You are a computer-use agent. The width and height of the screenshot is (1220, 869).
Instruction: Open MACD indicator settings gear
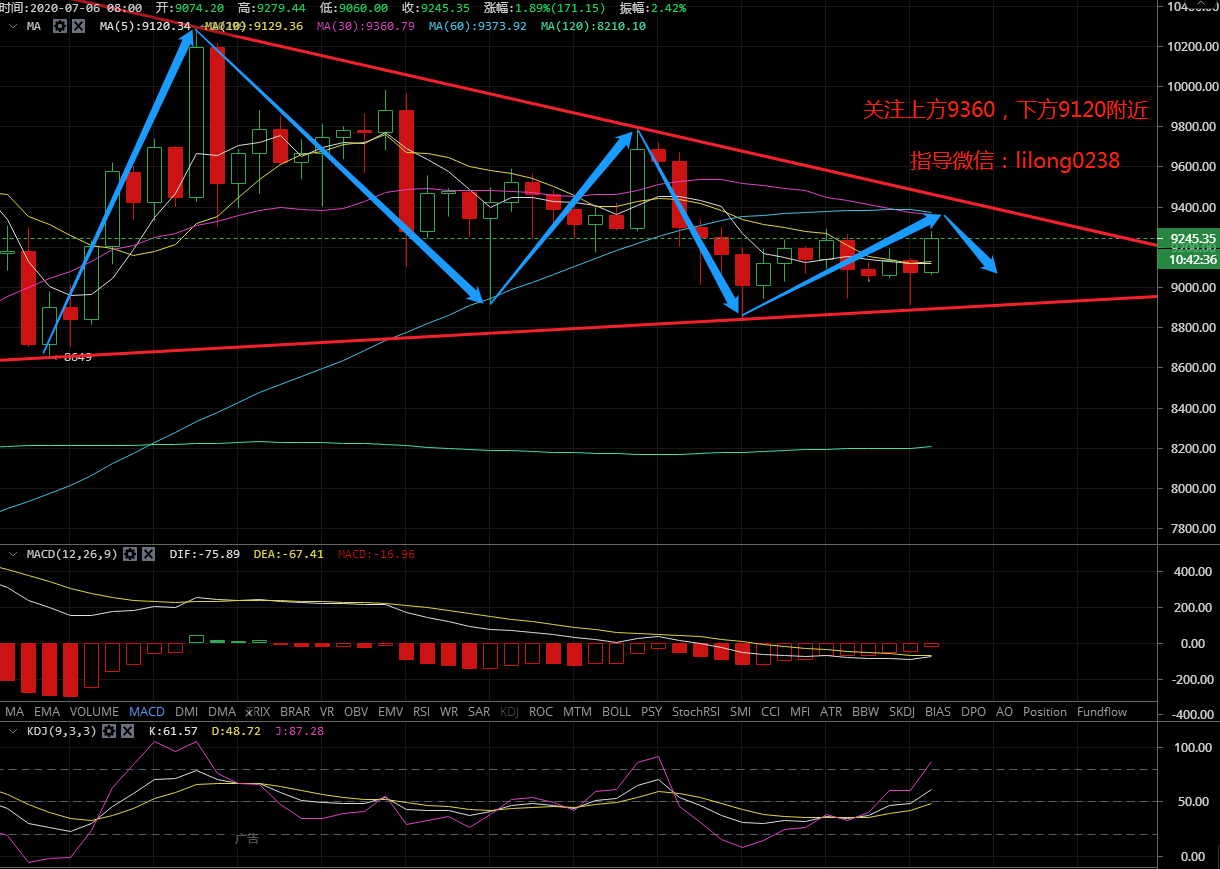[130, 554]
